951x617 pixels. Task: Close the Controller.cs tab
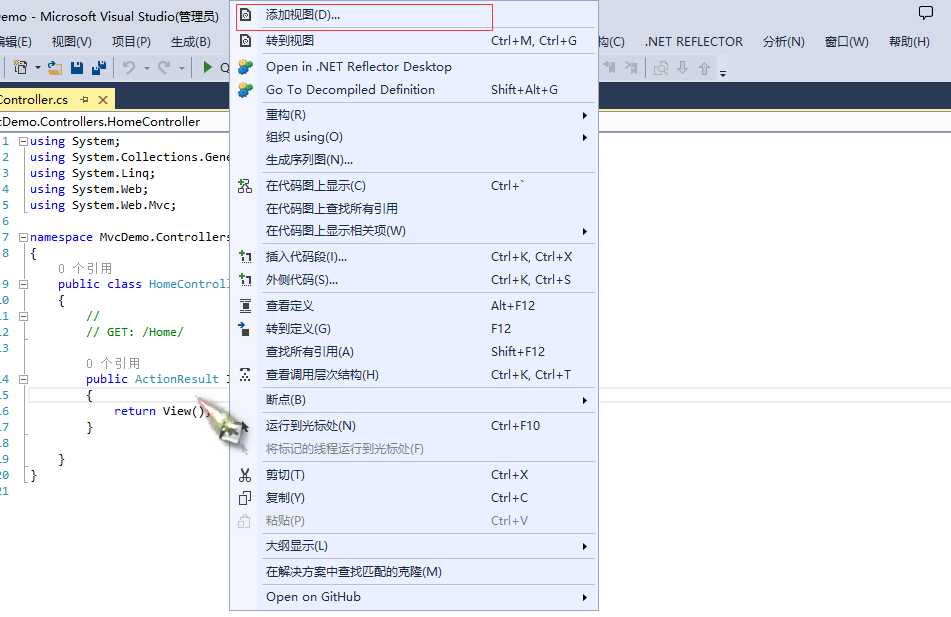point(103,99)
